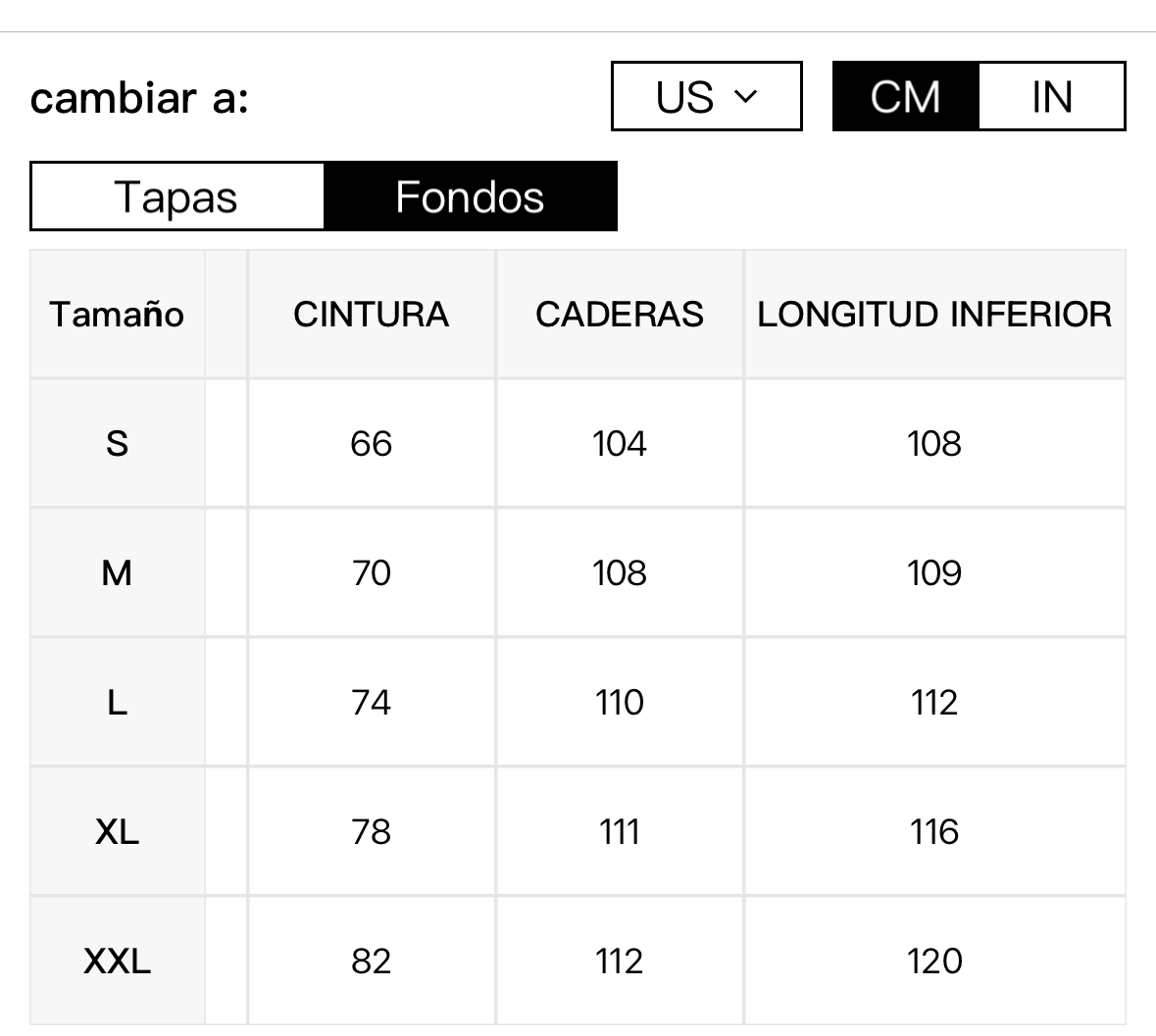The height and width of the screenshot is (1036, 1156).
Task: Select the L size row label
Action: (x=117, y=702)
